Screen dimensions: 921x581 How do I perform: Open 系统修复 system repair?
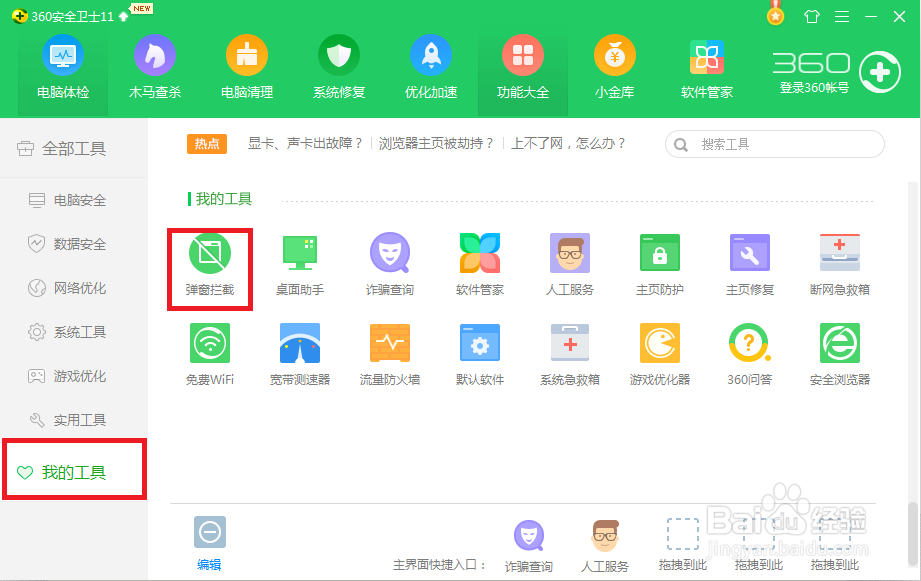(x=339, y=68)
